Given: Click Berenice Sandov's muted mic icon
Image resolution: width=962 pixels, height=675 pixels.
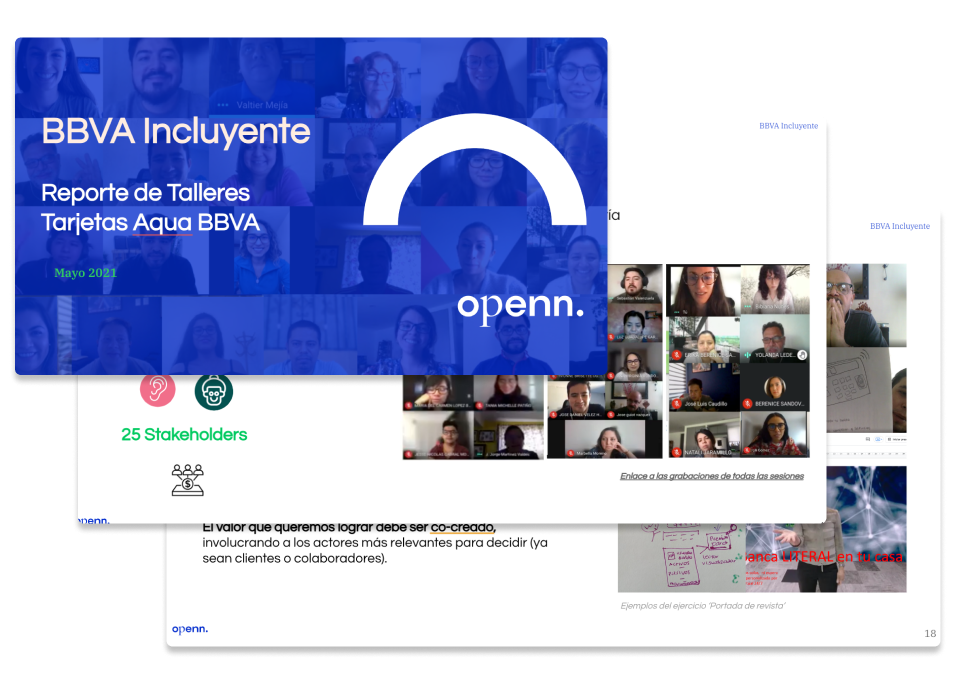Looking at the screenshot, I should (x=747, y=404).
